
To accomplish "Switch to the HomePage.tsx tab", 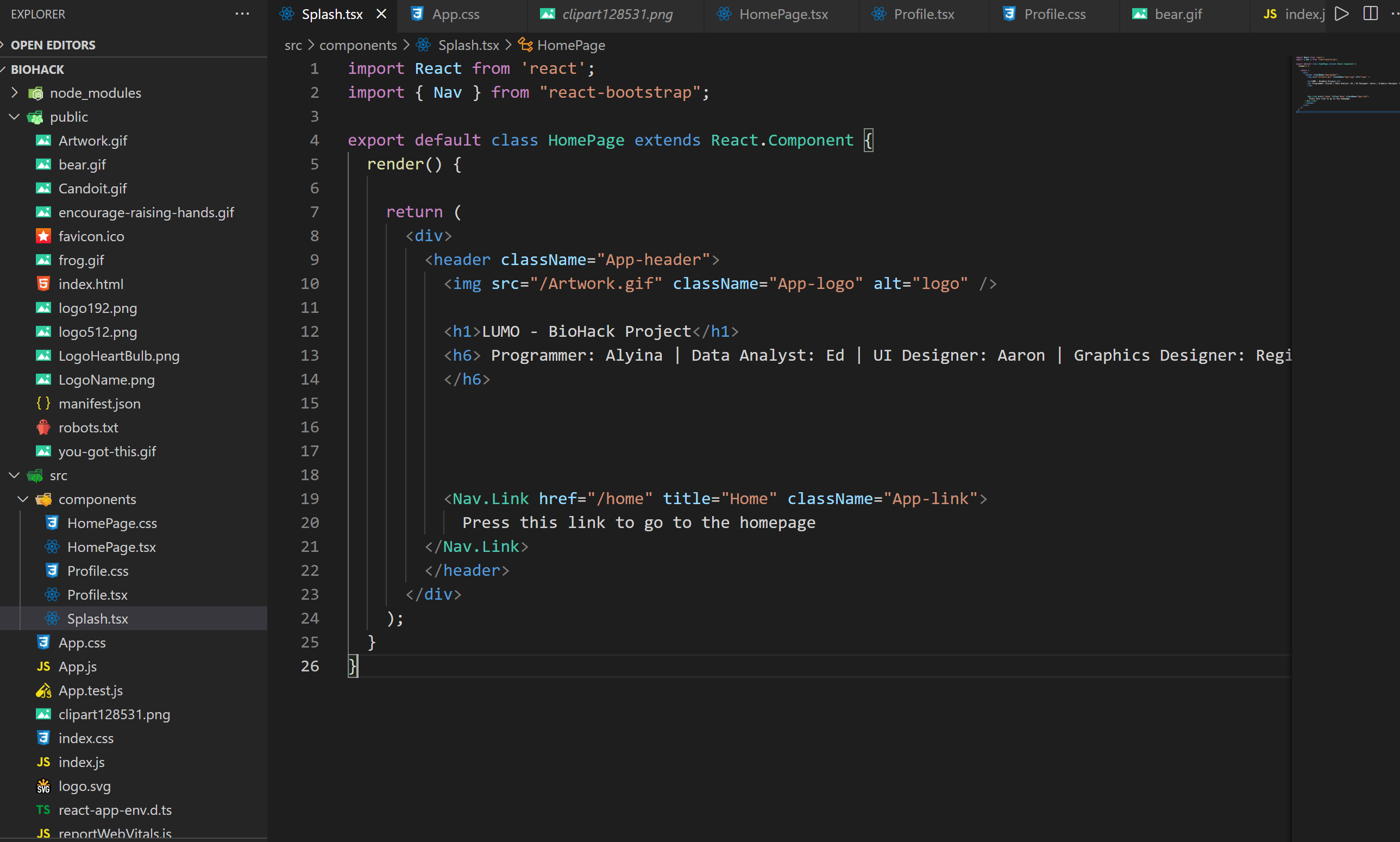I will (783, 14).
